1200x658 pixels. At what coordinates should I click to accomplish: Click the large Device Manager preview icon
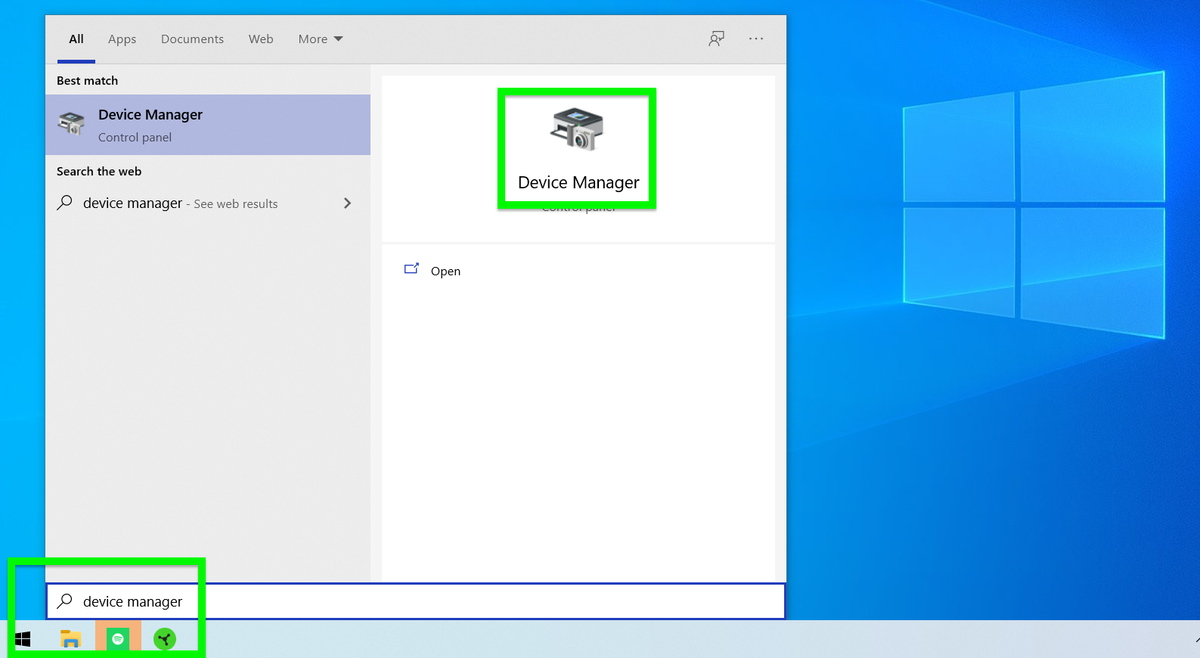576,128
